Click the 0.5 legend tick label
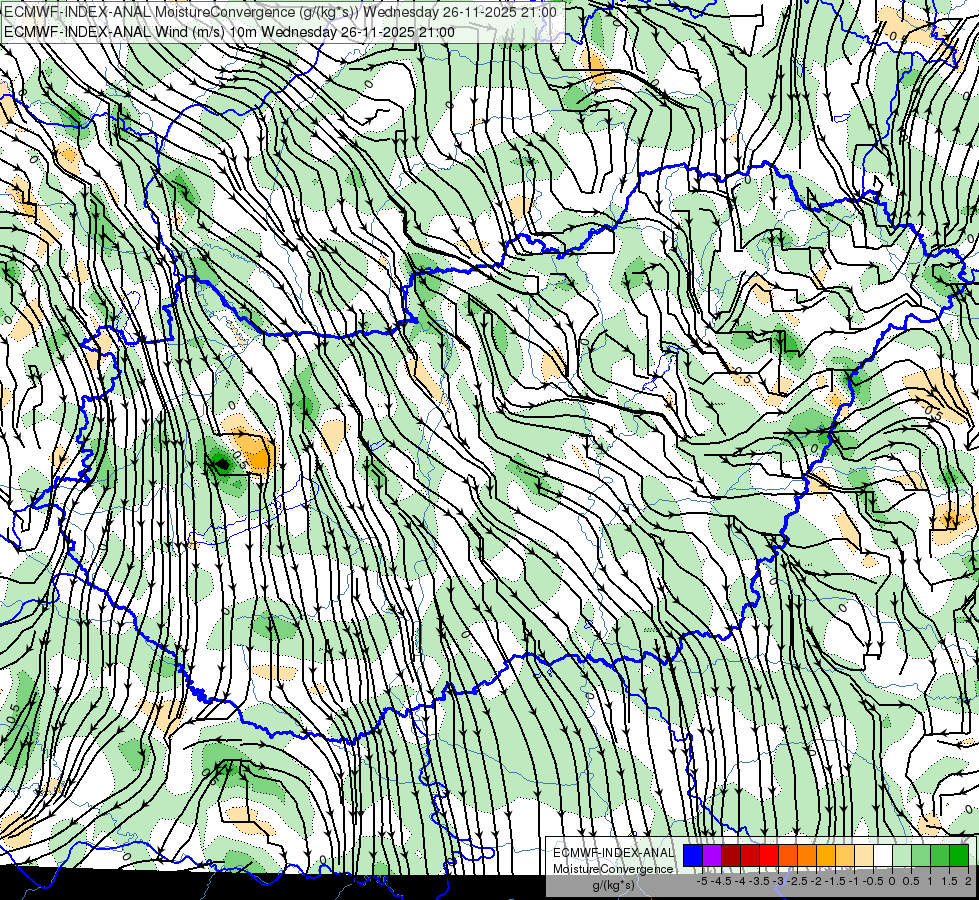Viewport: 979px width, 900px height. (911, 881)
